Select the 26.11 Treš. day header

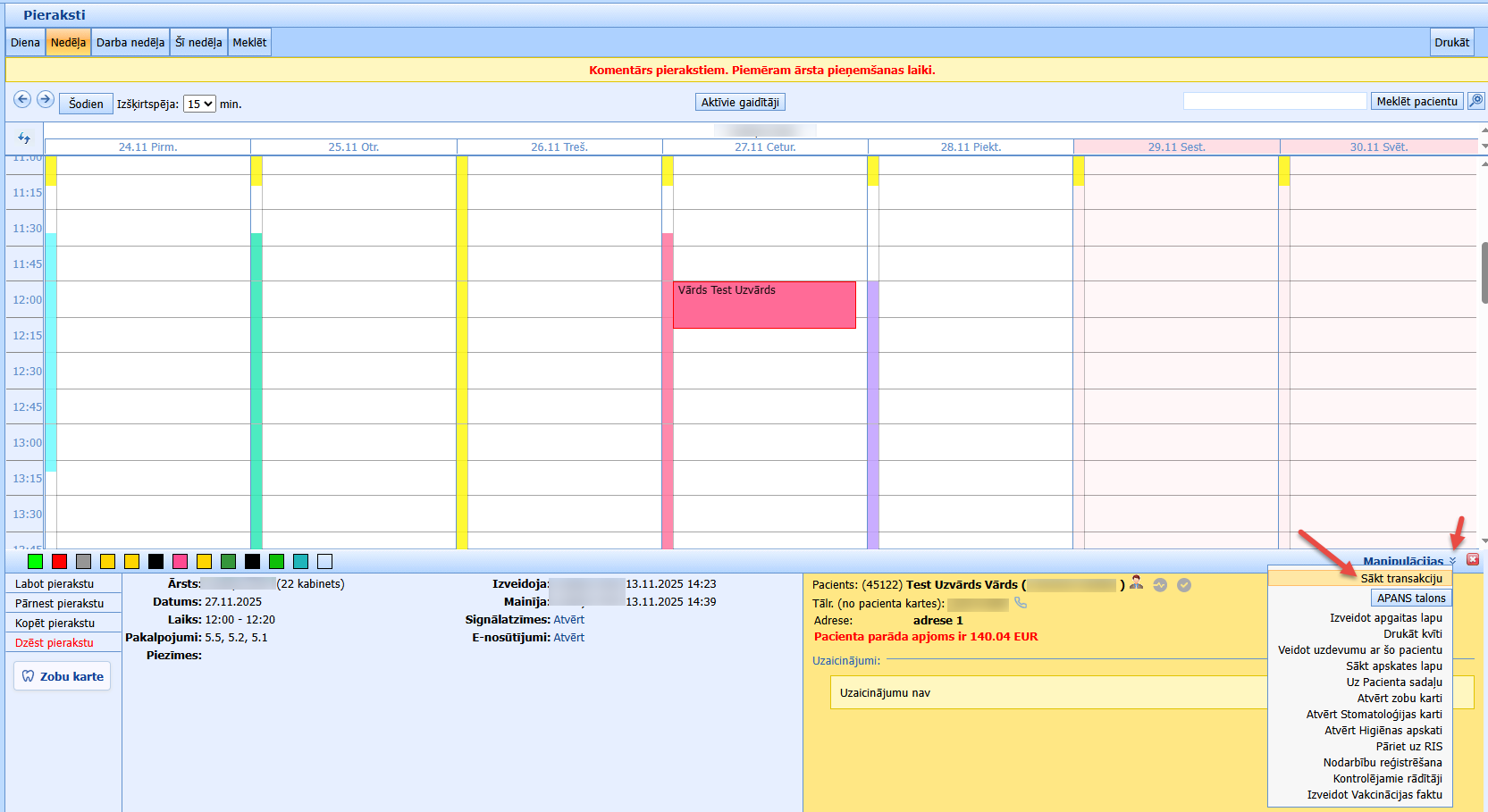559,146
